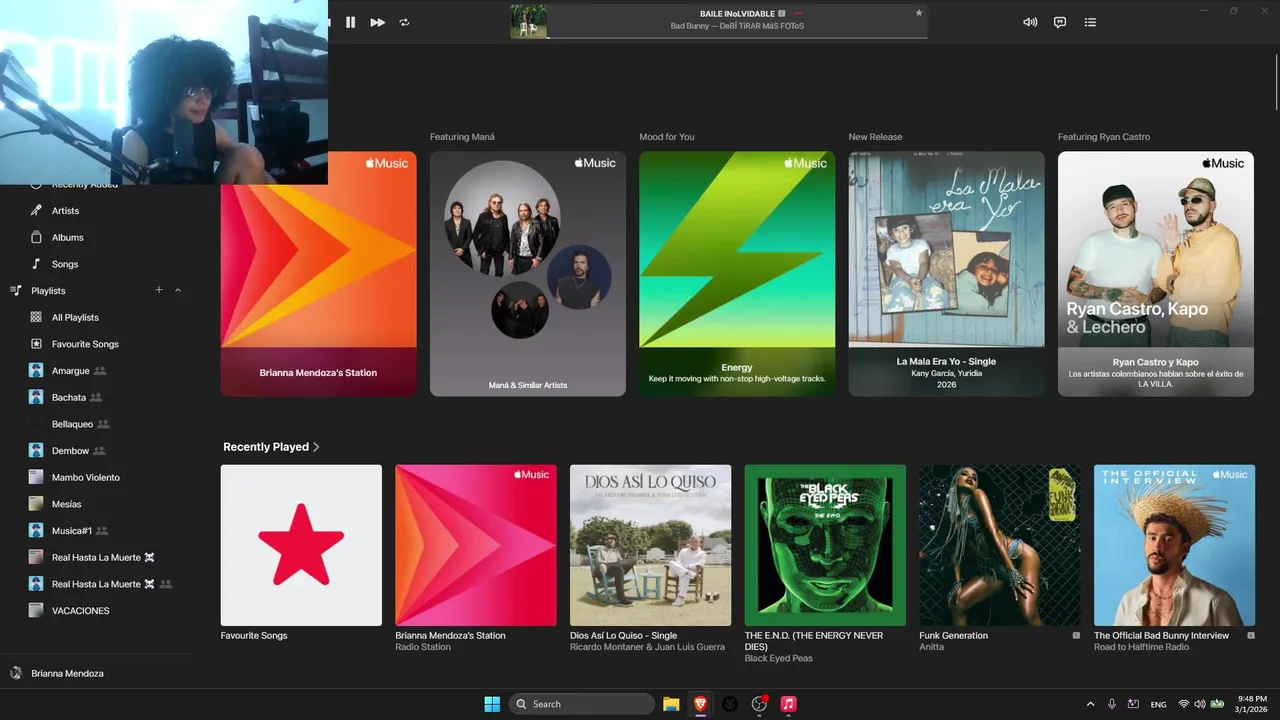Click the Black Eyed Peas artist link

click(779, 658)
